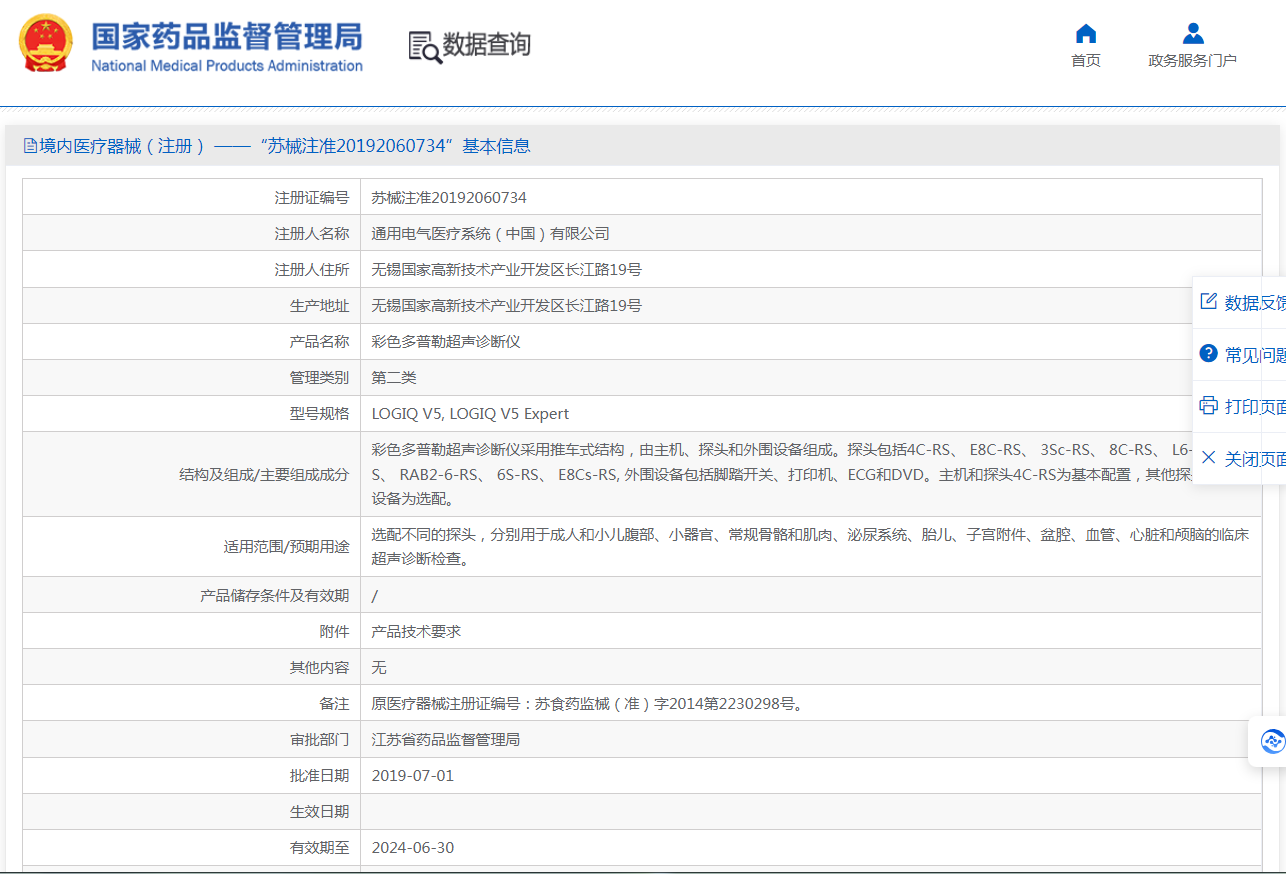Click the 生产地址 address value
The width and height of the screenshot is (1286, 874).
pyautogui.click(x=506, y=306)
